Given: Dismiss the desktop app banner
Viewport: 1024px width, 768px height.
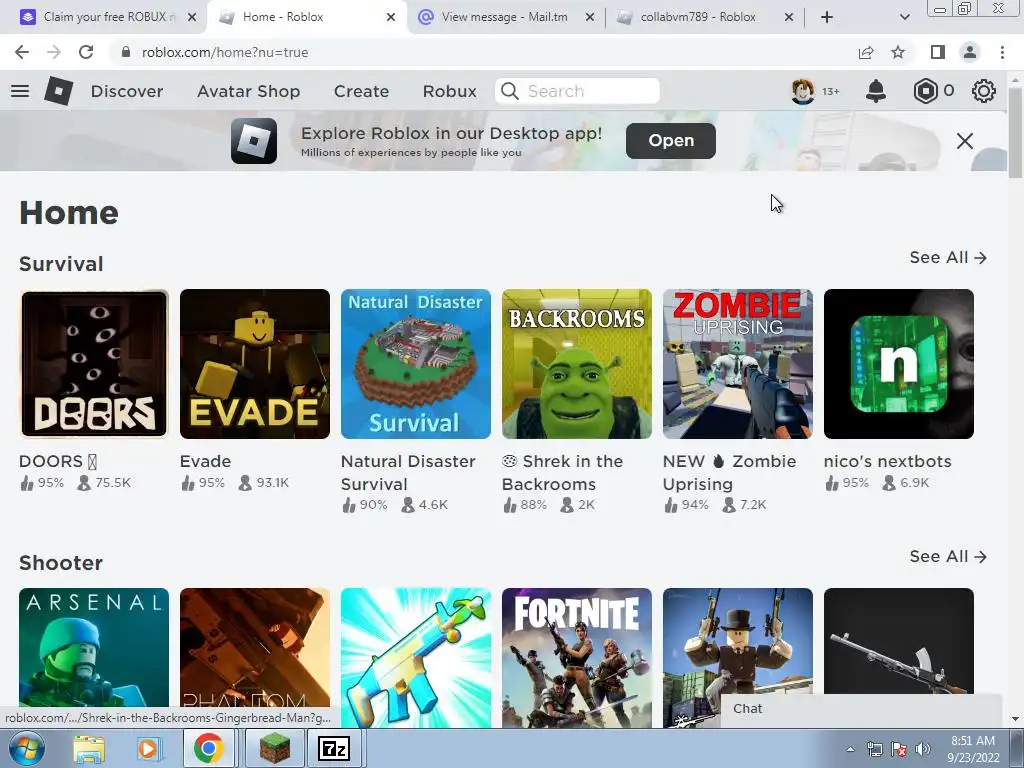Looking at the screenshot, I should point(965,140).
